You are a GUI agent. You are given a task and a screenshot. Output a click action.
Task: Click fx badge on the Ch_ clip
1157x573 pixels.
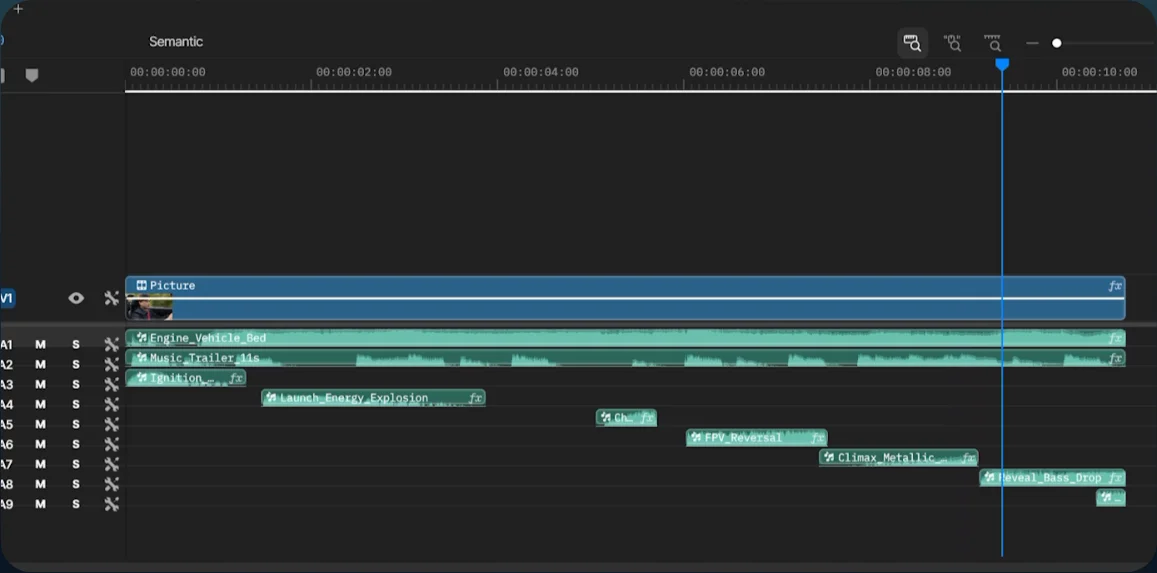[647, 418]
